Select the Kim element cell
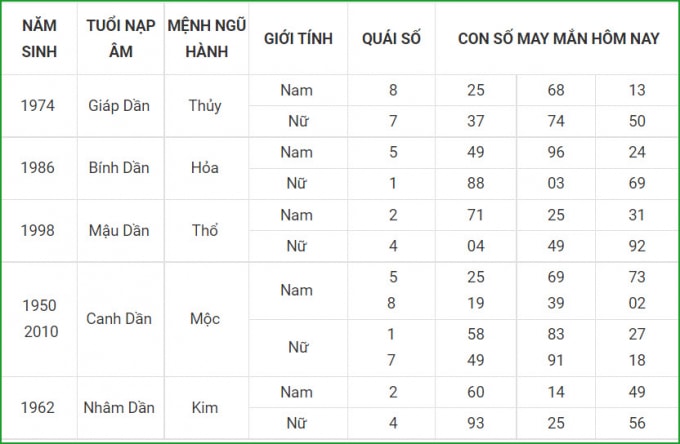The width and height of the screenshot is (680, 444). (x=205, y=408)
